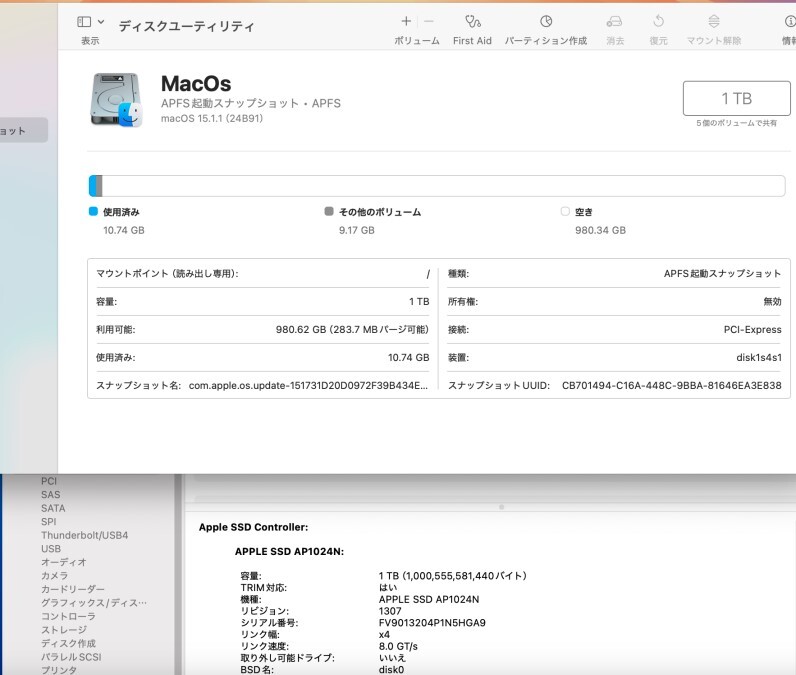Select SATA in System Information sidebar
Viewport: 796px width, 675px height.
point(53,508)
